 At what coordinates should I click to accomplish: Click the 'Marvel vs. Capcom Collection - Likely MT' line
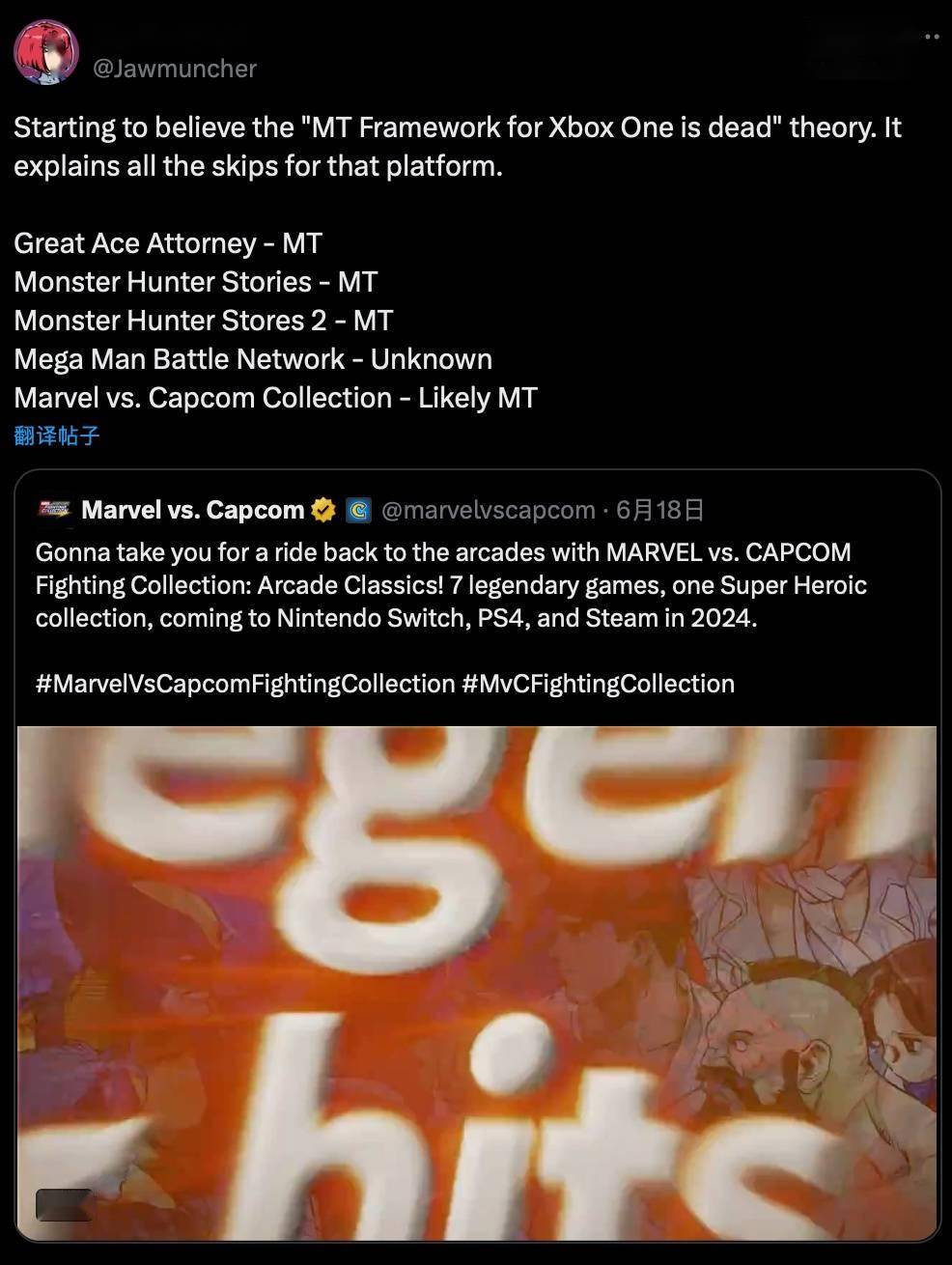point(275,398)
